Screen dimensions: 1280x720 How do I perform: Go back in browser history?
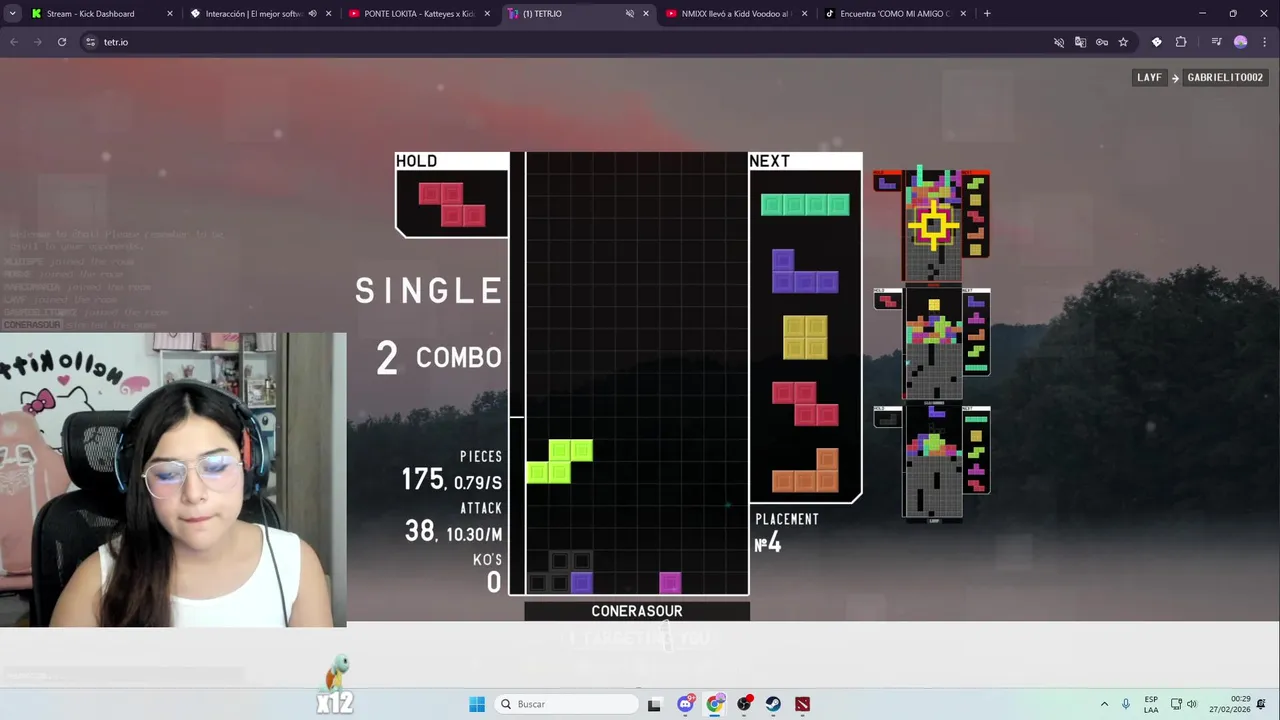point(14,42)
